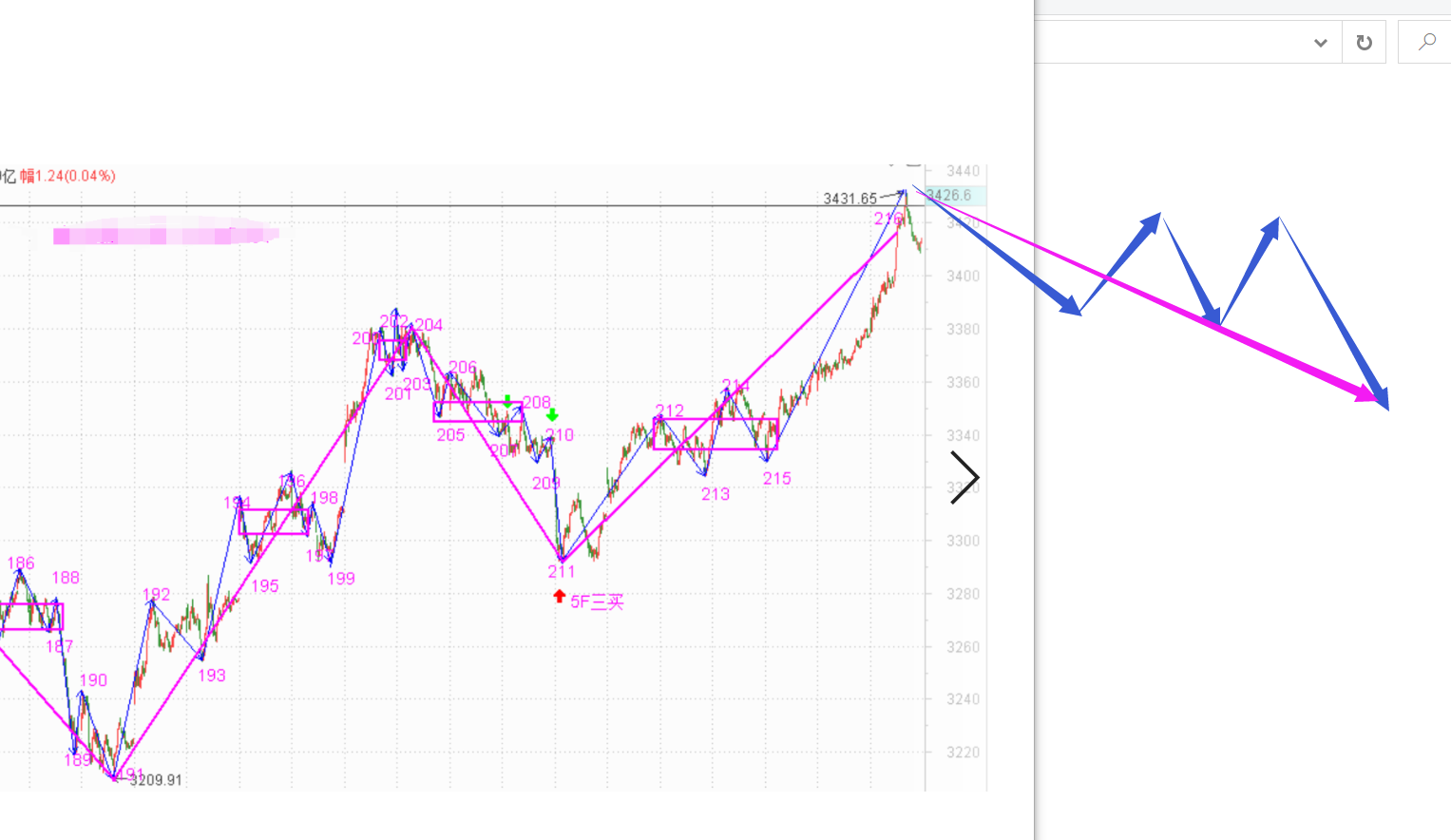This screenshot has height=840, width=1451.
Task: Click the 3209.91 low price label
Action: pyautogui.click(x=156, y=780)
